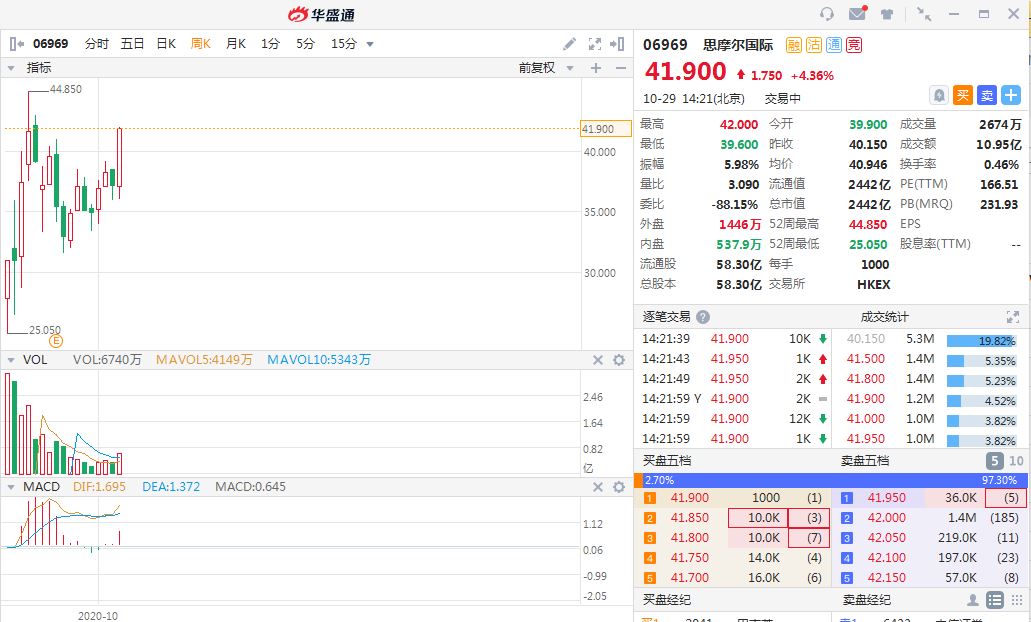The height and width of the screenshot is (622, 1031).
Task: Select the 分时 chart tab
Action: (97, 44)
